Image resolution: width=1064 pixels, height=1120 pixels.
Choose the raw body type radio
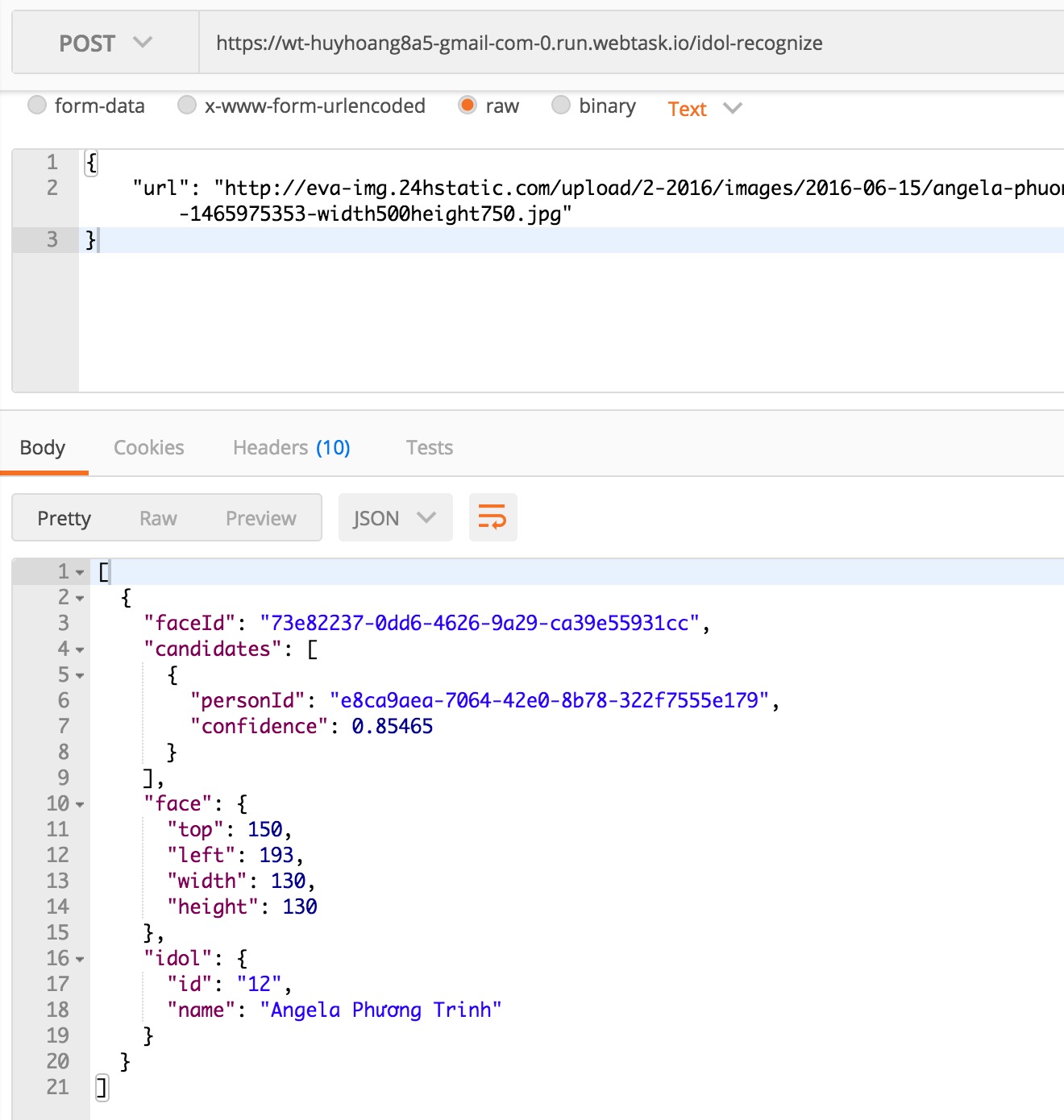(x=468, y=106)
